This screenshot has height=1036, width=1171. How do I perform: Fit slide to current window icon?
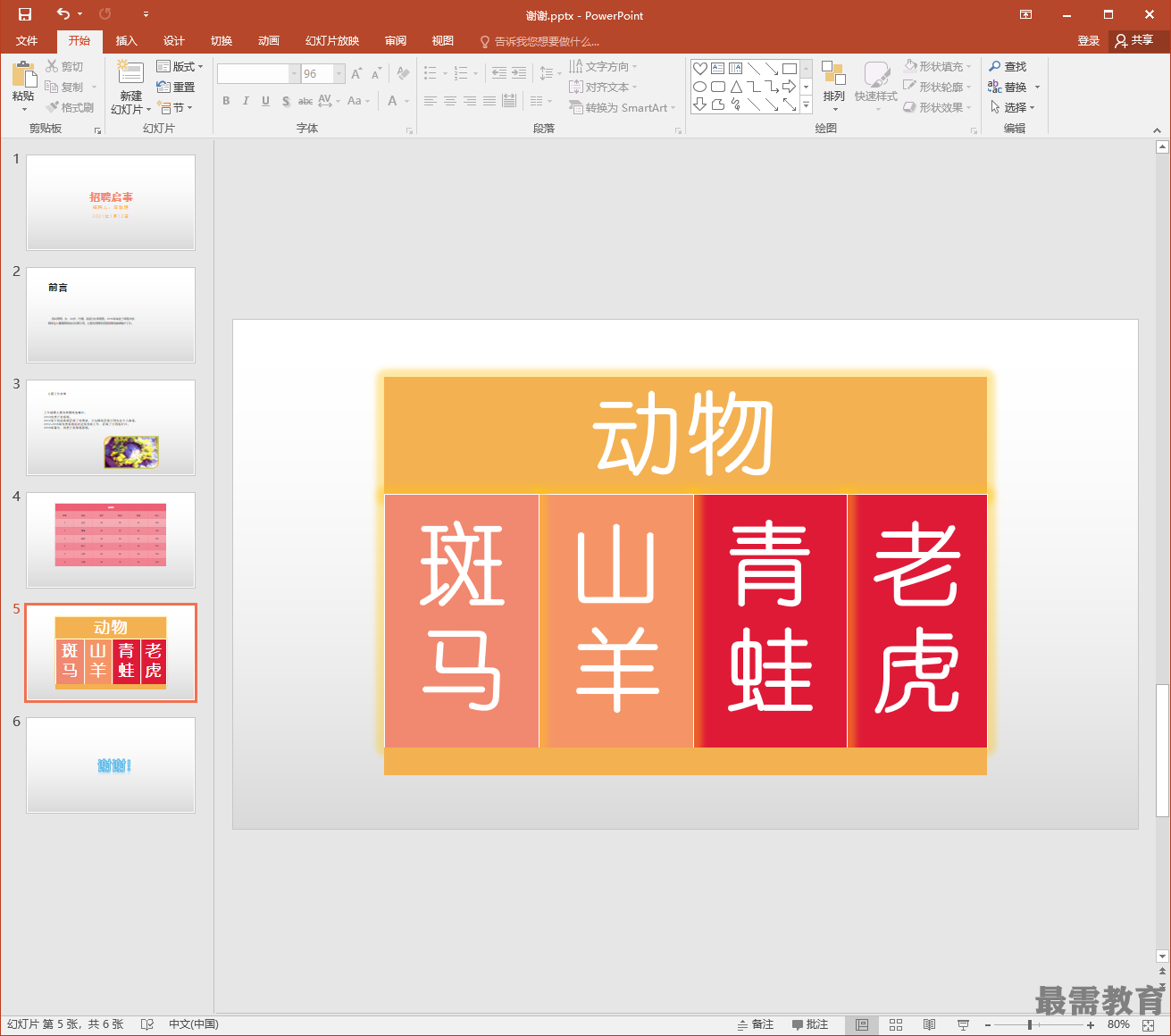click(x=1149, y=1025)
